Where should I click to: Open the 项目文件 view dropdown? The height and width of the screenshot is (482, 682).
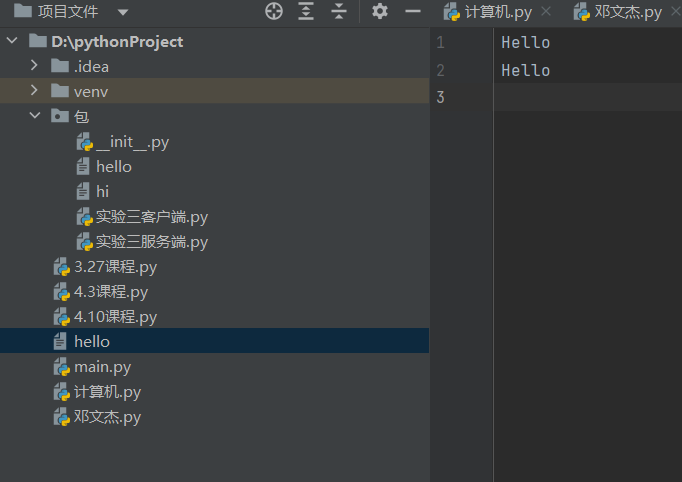[122, 12]
